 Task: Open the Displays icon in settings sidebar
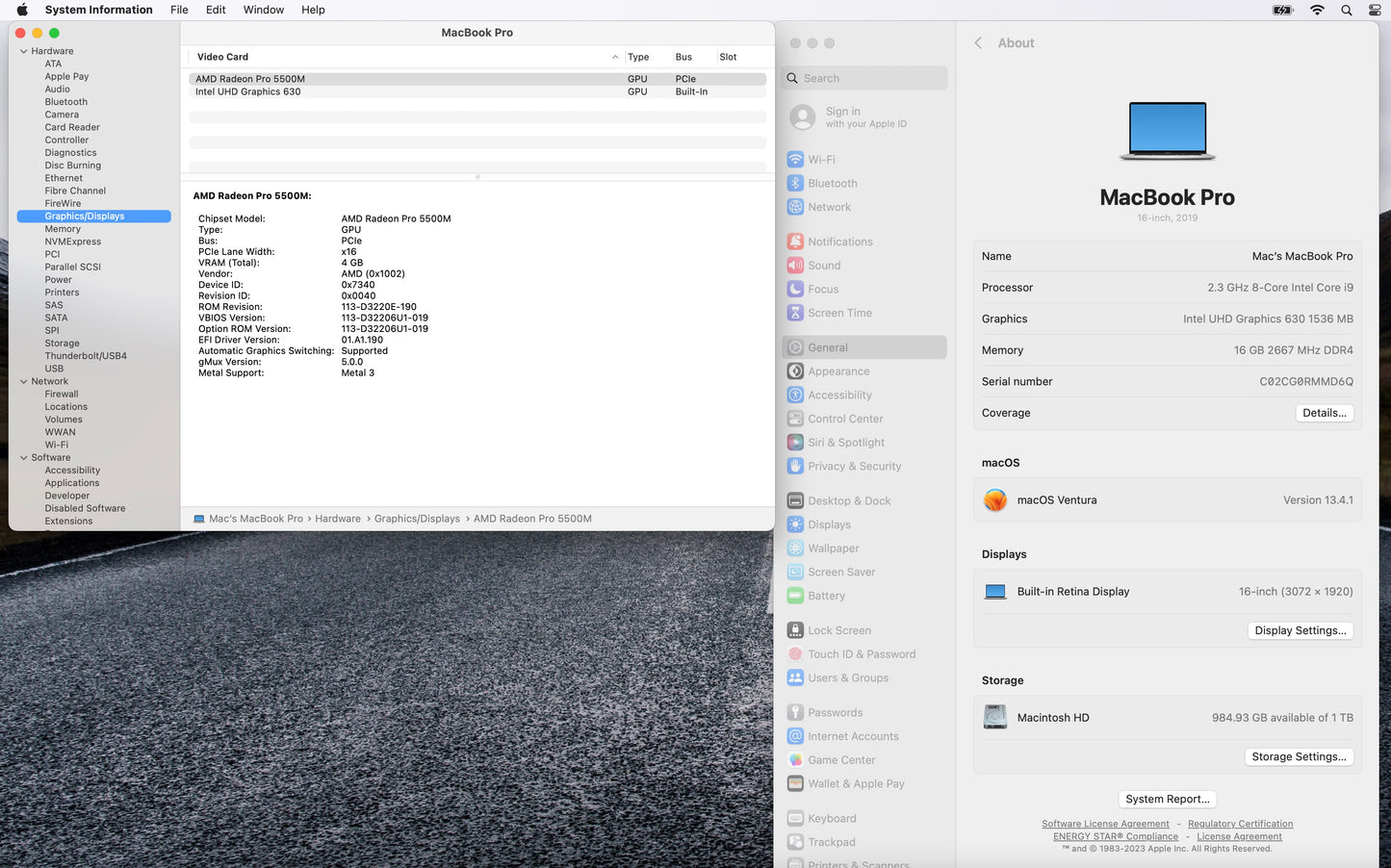pos(795,524)
